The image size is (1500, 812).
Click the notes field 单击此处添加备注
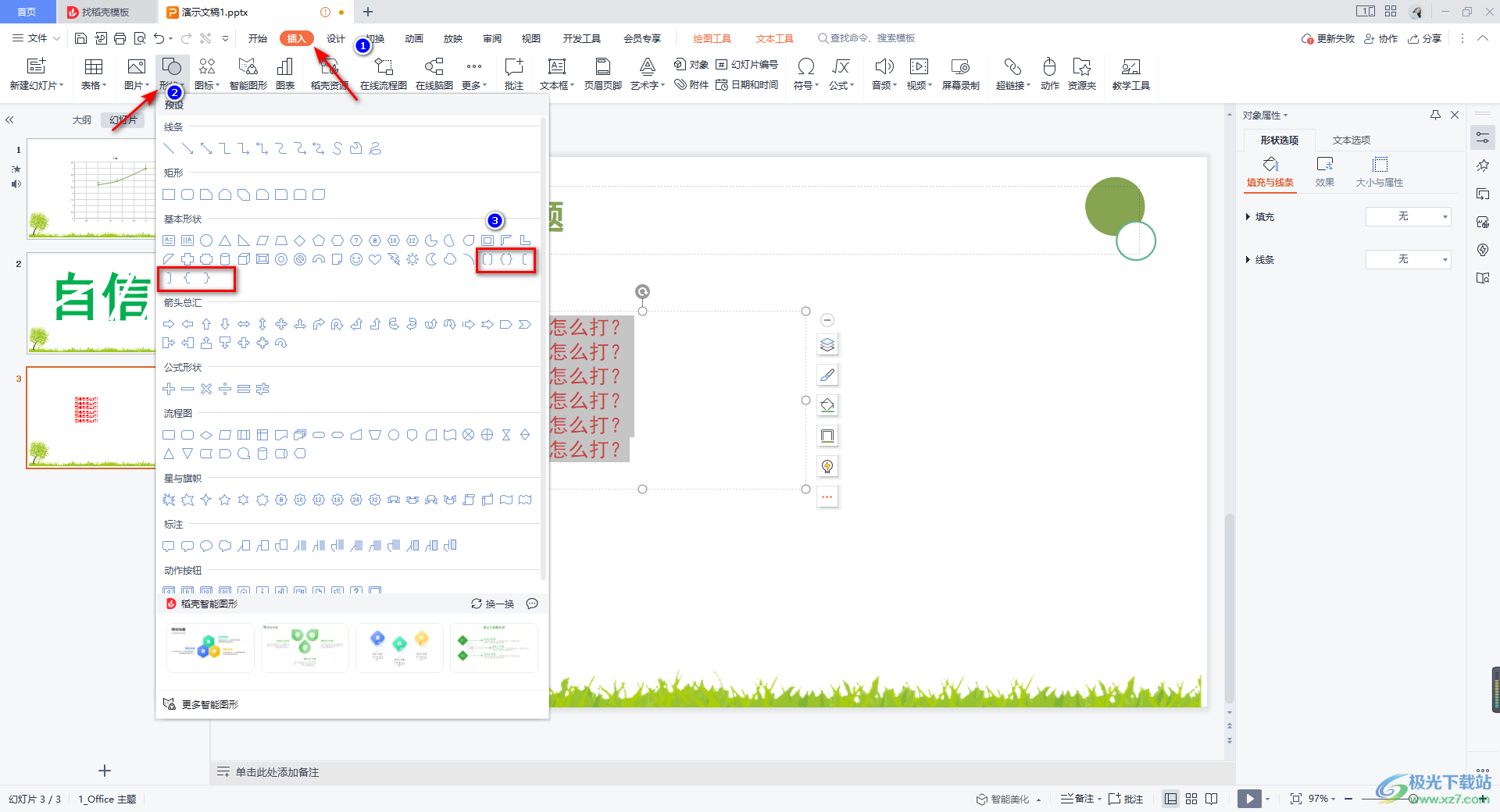[277, 772]
